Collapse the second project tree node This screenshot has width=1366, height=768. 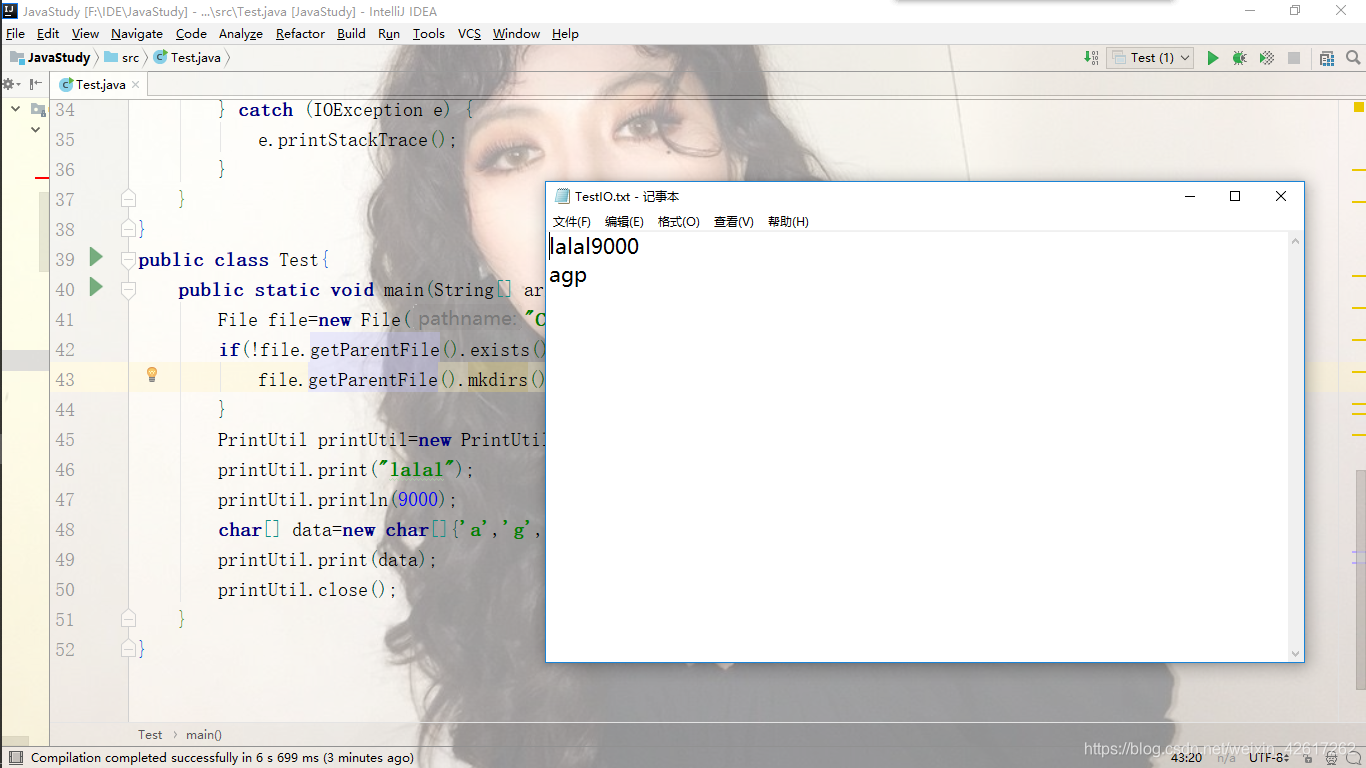[36, 129]
